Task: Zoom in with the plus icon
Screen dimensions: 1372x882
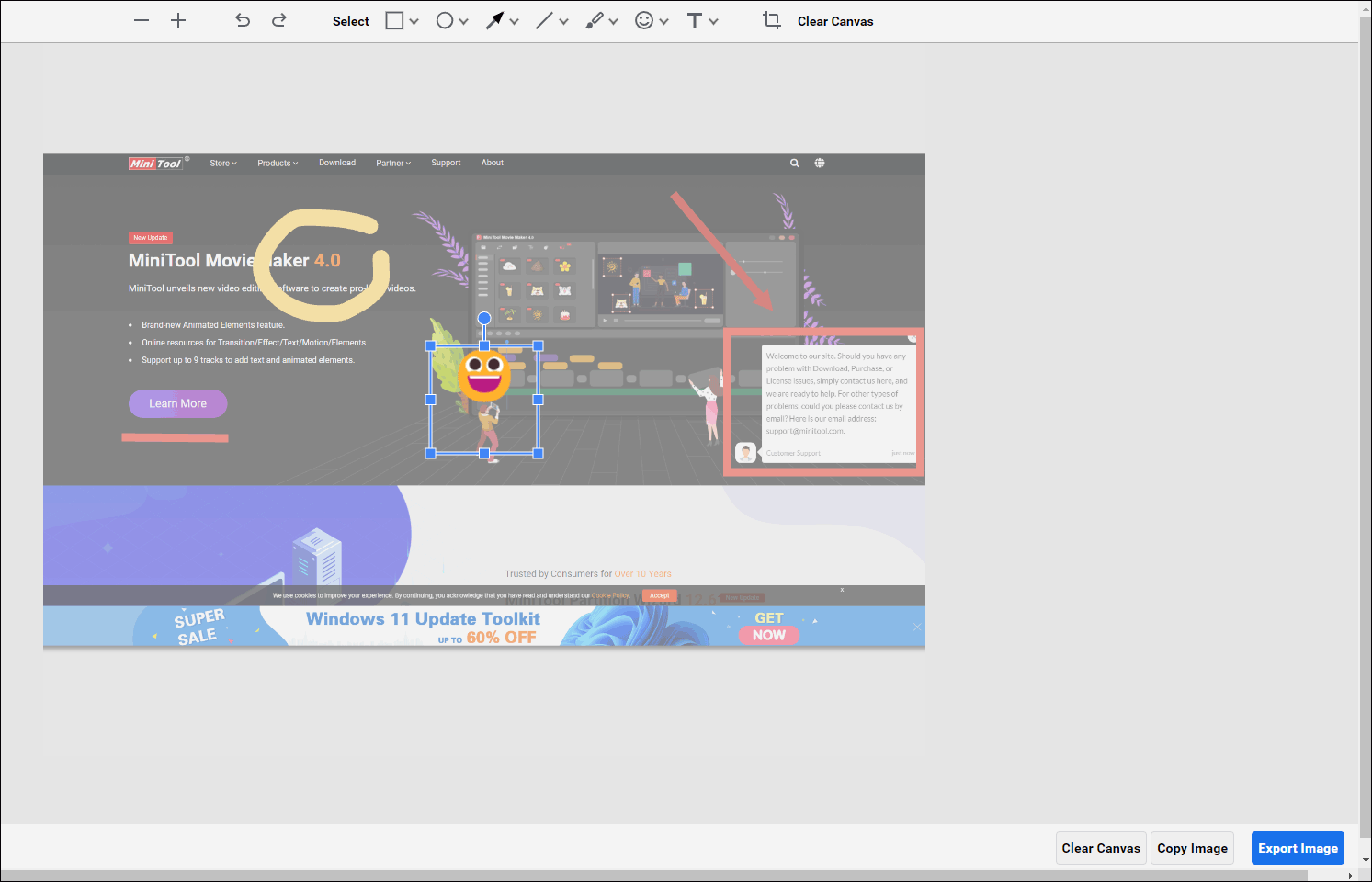Action: tap(177, 20)
